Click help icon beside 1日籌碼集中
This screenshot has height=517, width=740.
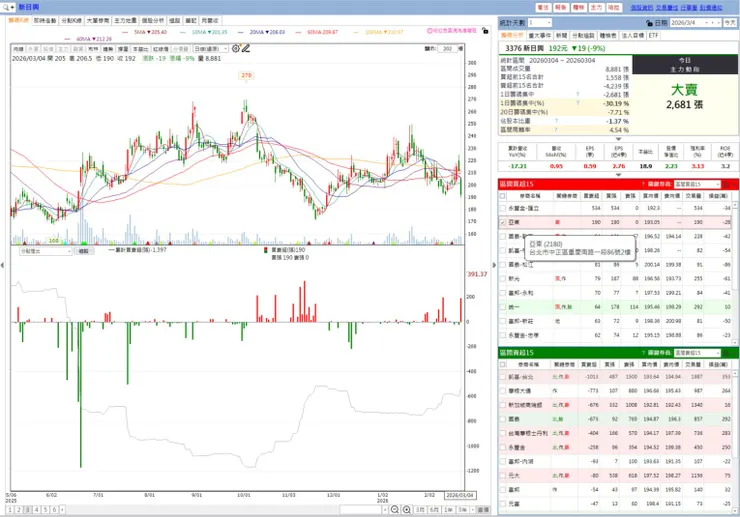578,94
